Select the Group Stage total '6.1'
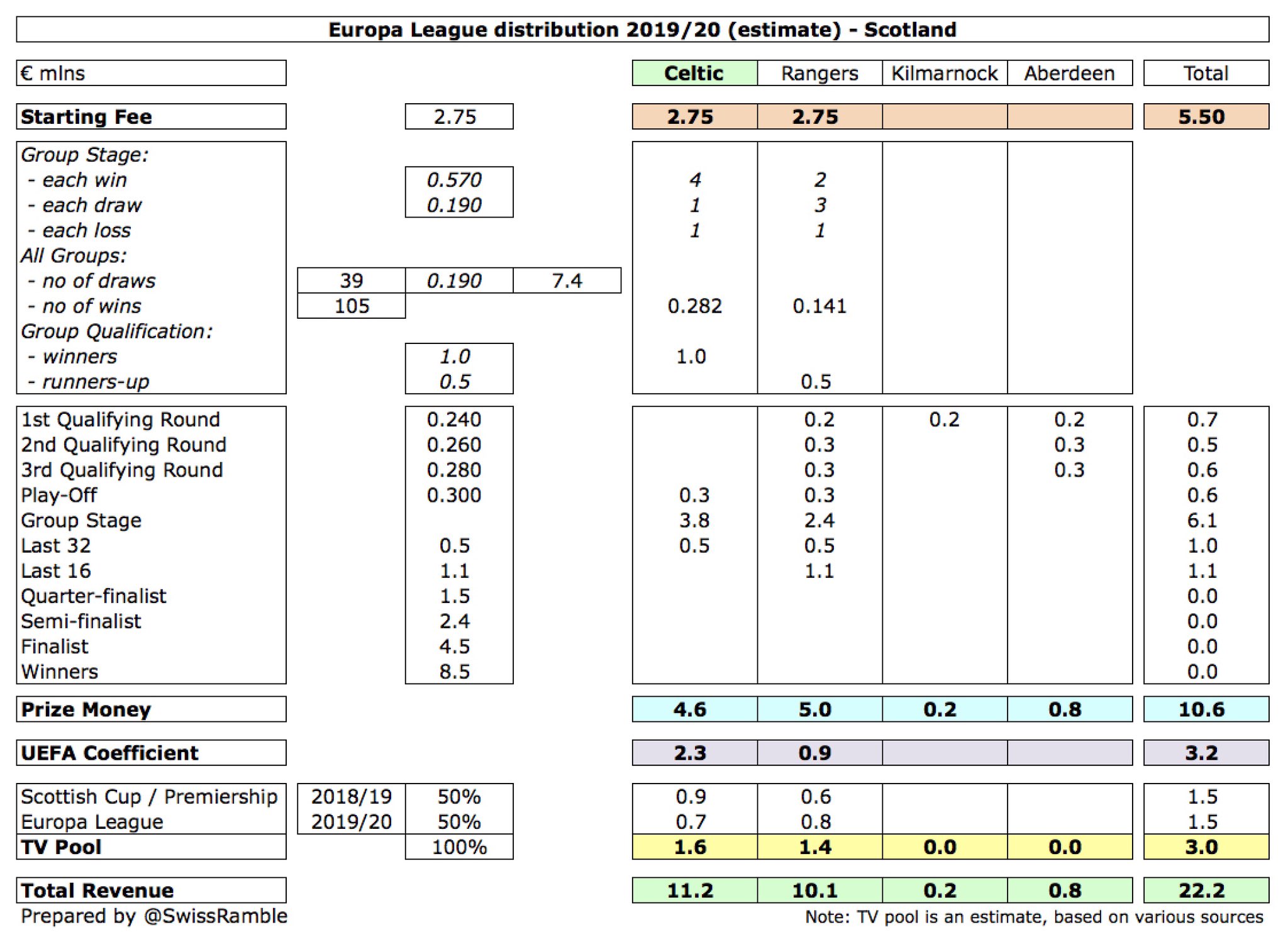The width and height of the screenshot is (1288, 932). tap(1202, 520)
